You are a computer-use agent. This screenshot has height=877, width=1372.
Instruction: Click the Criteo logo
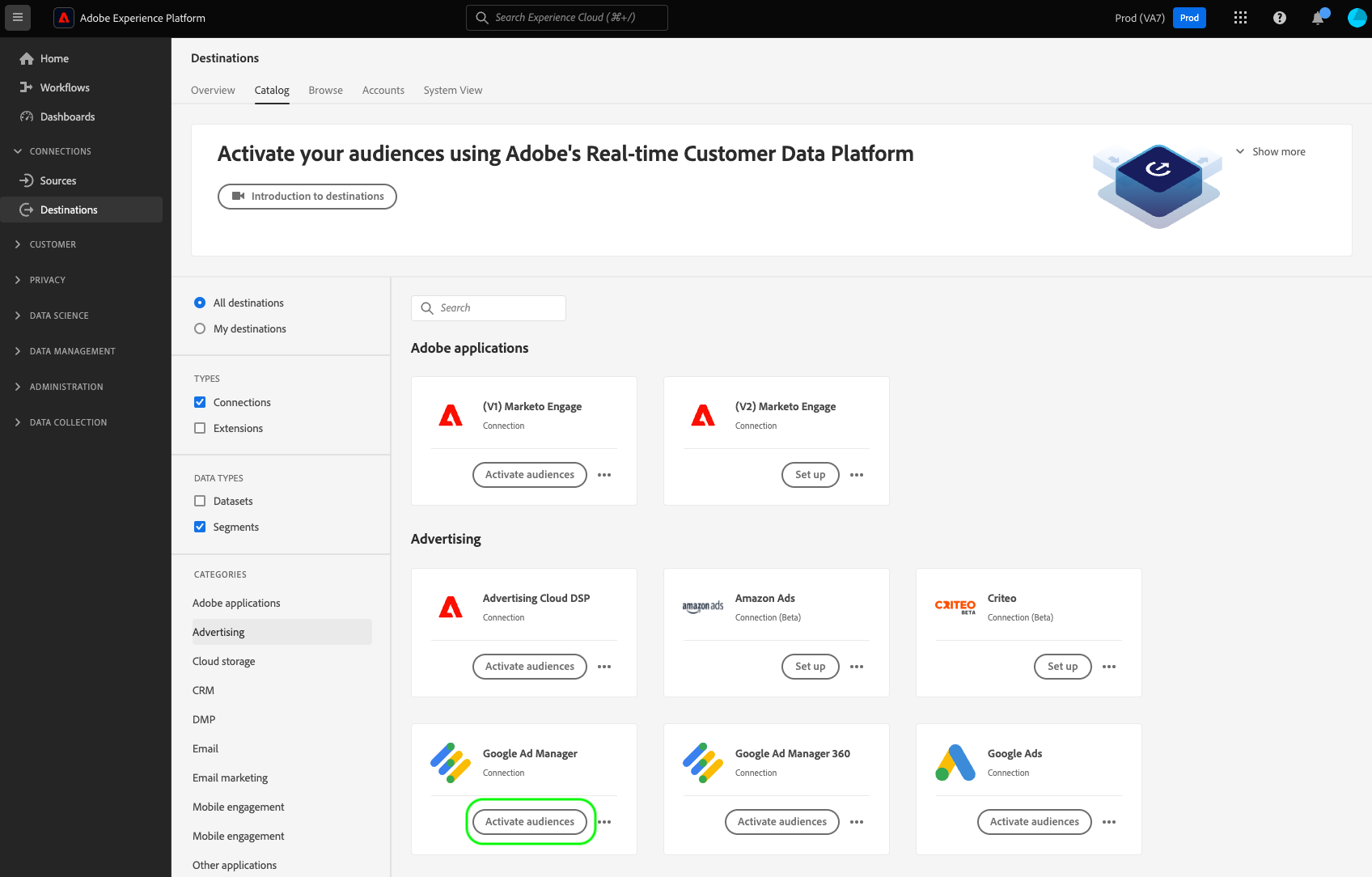[955, 607]
